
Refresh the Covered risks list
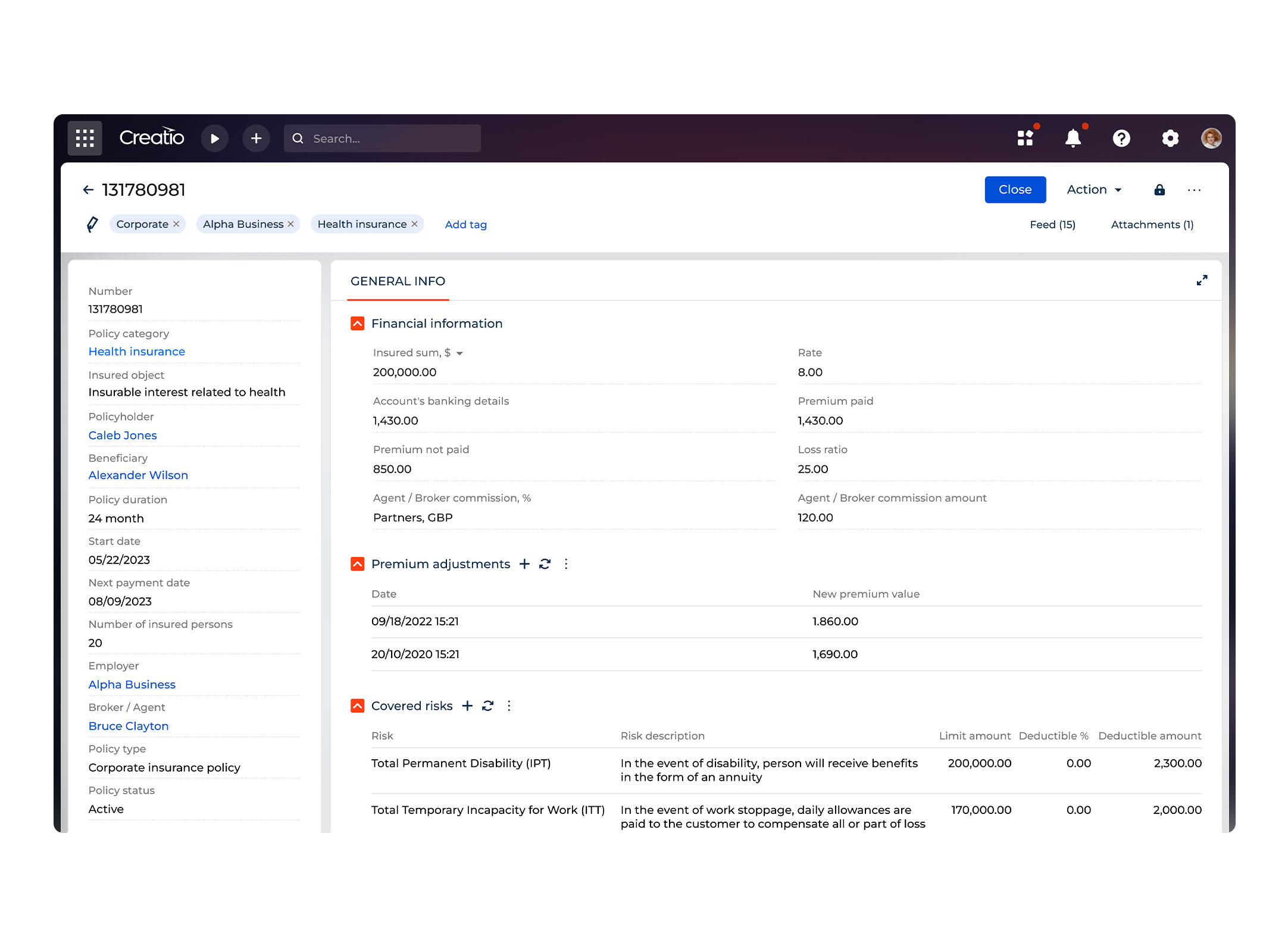[487, 706]
